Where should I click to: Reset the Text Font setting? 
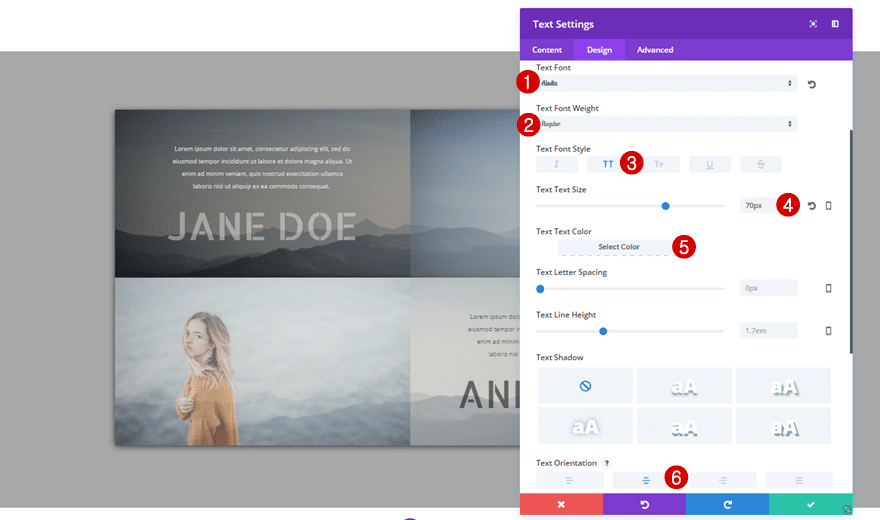[811, 84]
